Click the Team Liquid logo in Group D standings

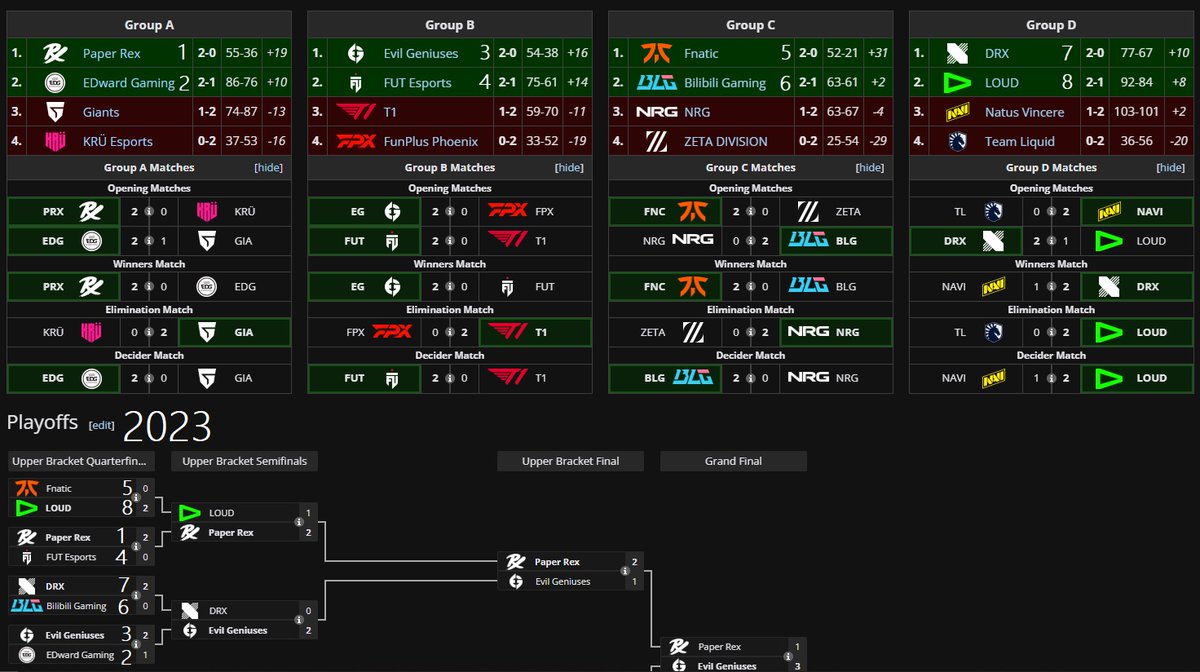click(957, 141)
